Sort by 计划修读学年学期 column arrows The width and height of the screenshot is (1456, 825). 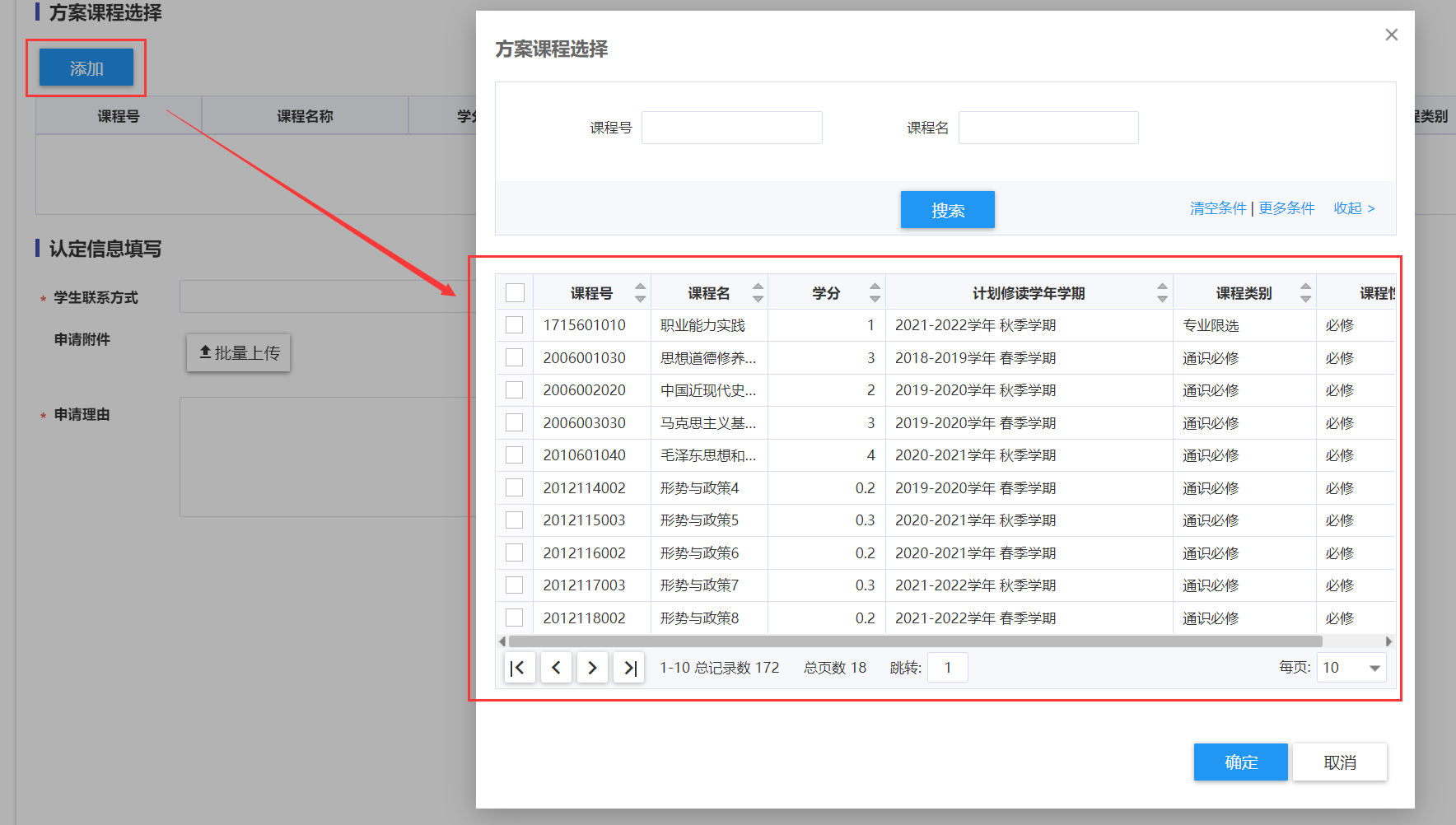tap(1162, 293)
